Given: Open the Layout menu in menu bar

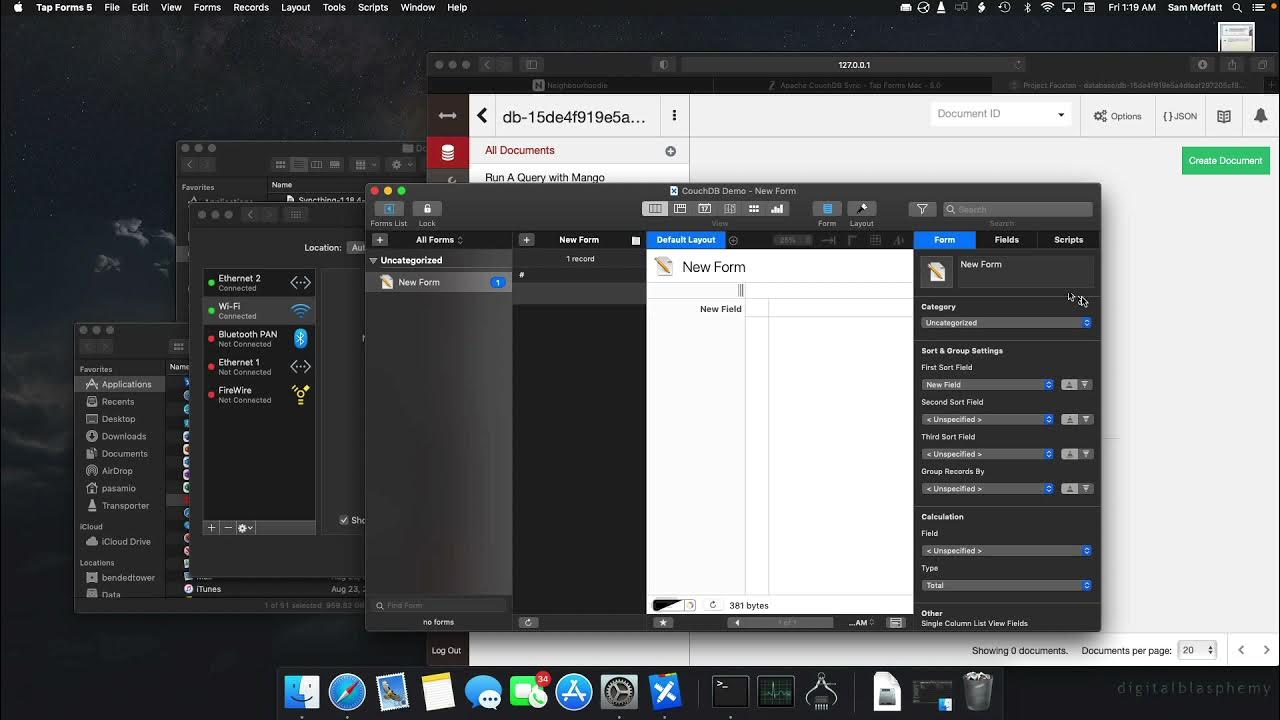Looking at the screenshot, I should click(296, 7).
